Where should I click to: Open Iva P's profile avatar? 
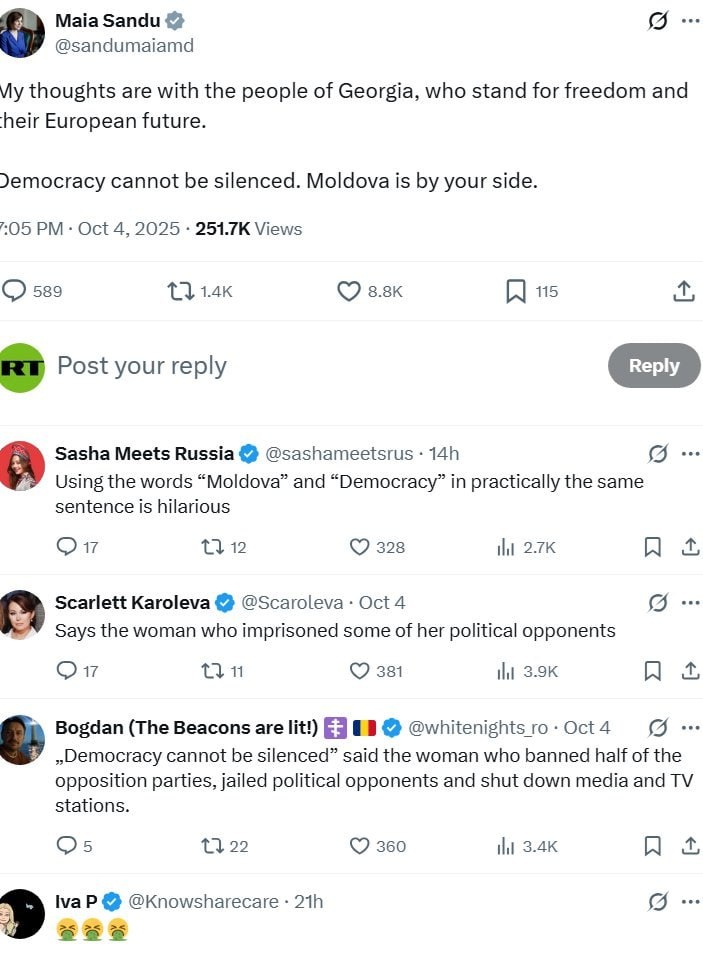pyautogui.click(x=22, y=914)
